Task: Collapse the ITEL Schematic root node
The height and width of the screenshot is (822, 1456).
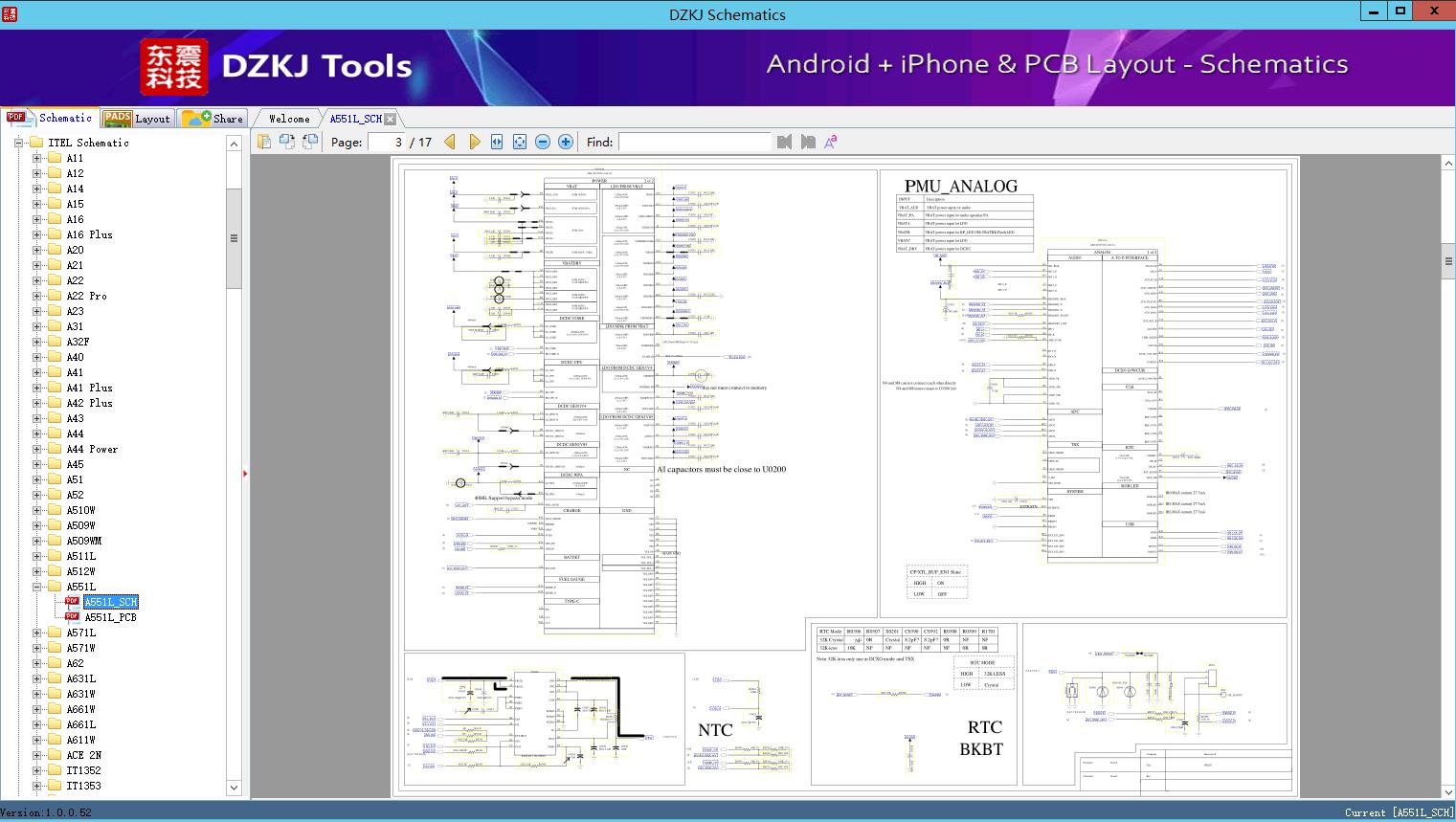Action: click(18, 143)
